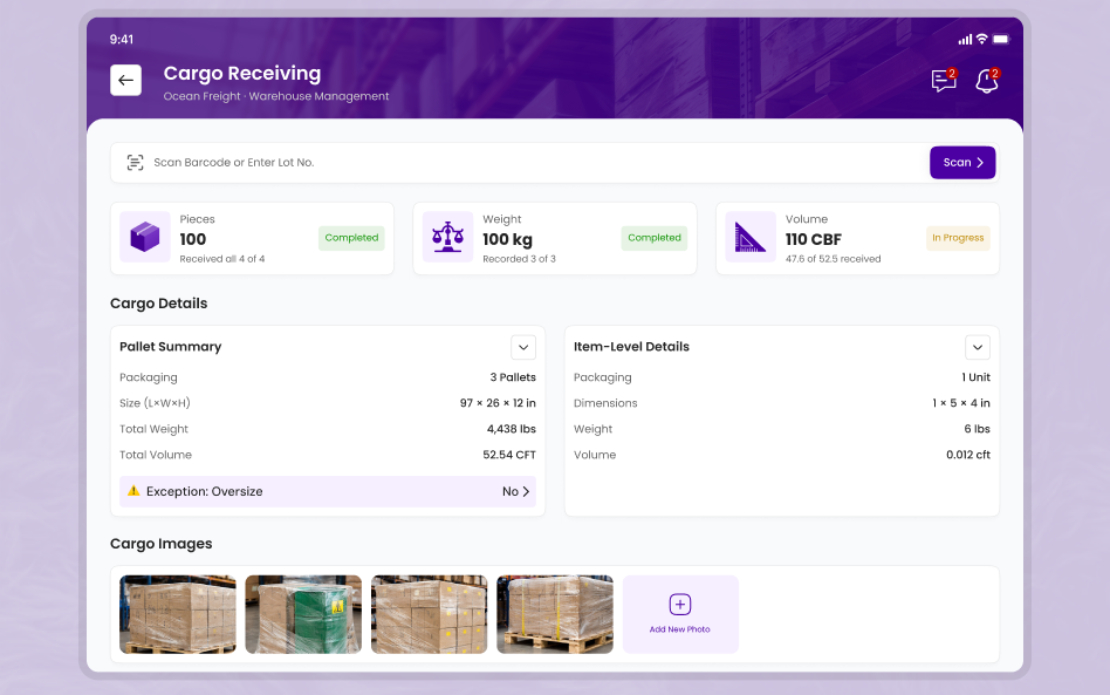
Task: View the first cargo image thumbnail
Action: click(177, 614)
